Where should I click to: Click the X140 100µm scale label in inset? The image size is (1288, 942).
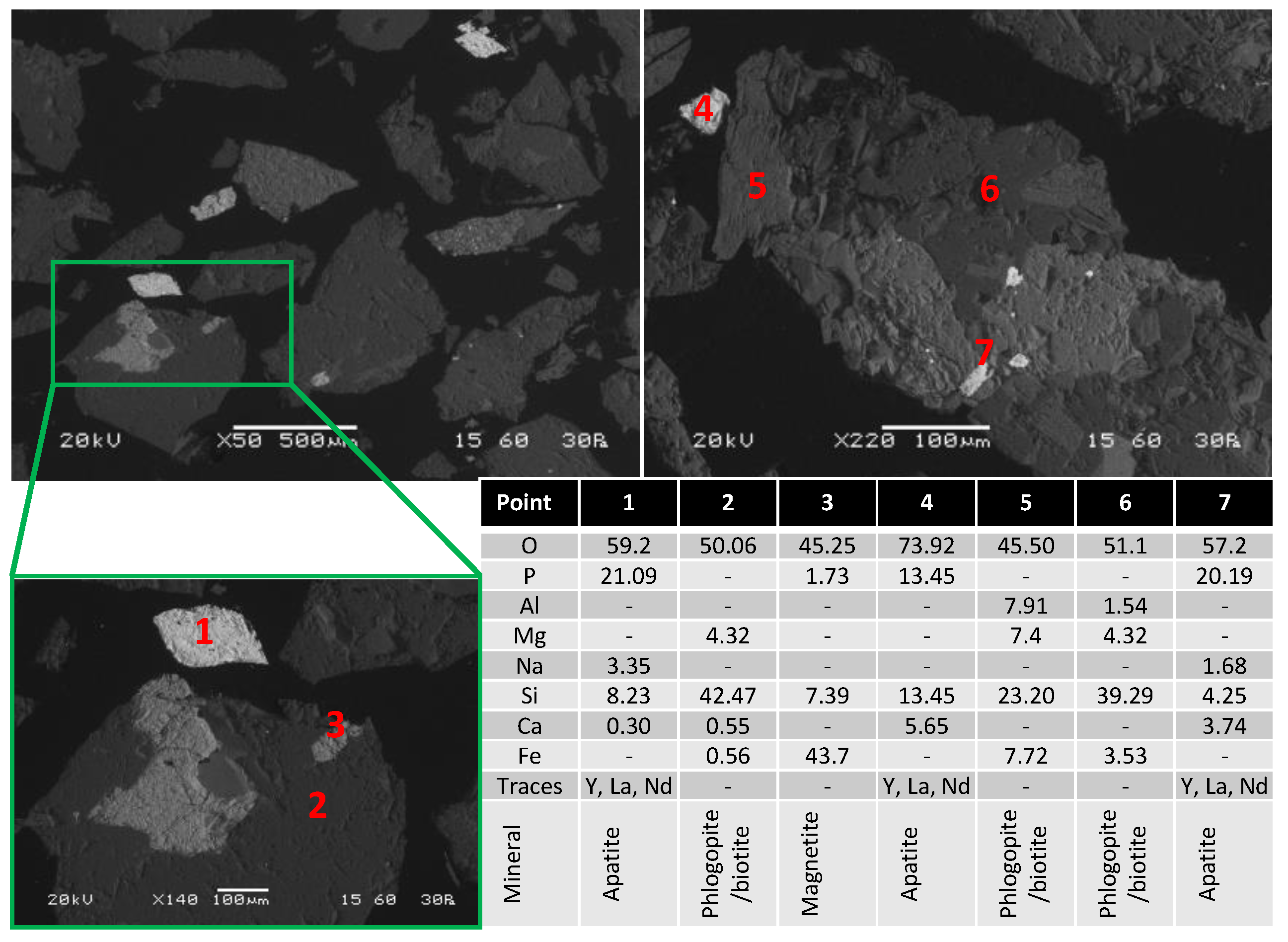point(211,900)
